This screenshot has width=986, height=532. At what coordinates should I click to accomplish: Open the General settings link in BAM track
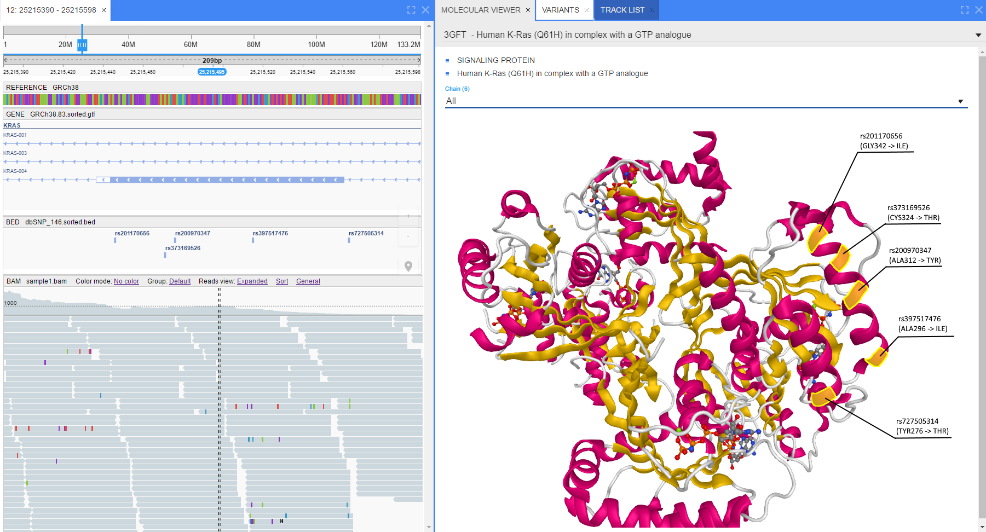tap(308, 281)
